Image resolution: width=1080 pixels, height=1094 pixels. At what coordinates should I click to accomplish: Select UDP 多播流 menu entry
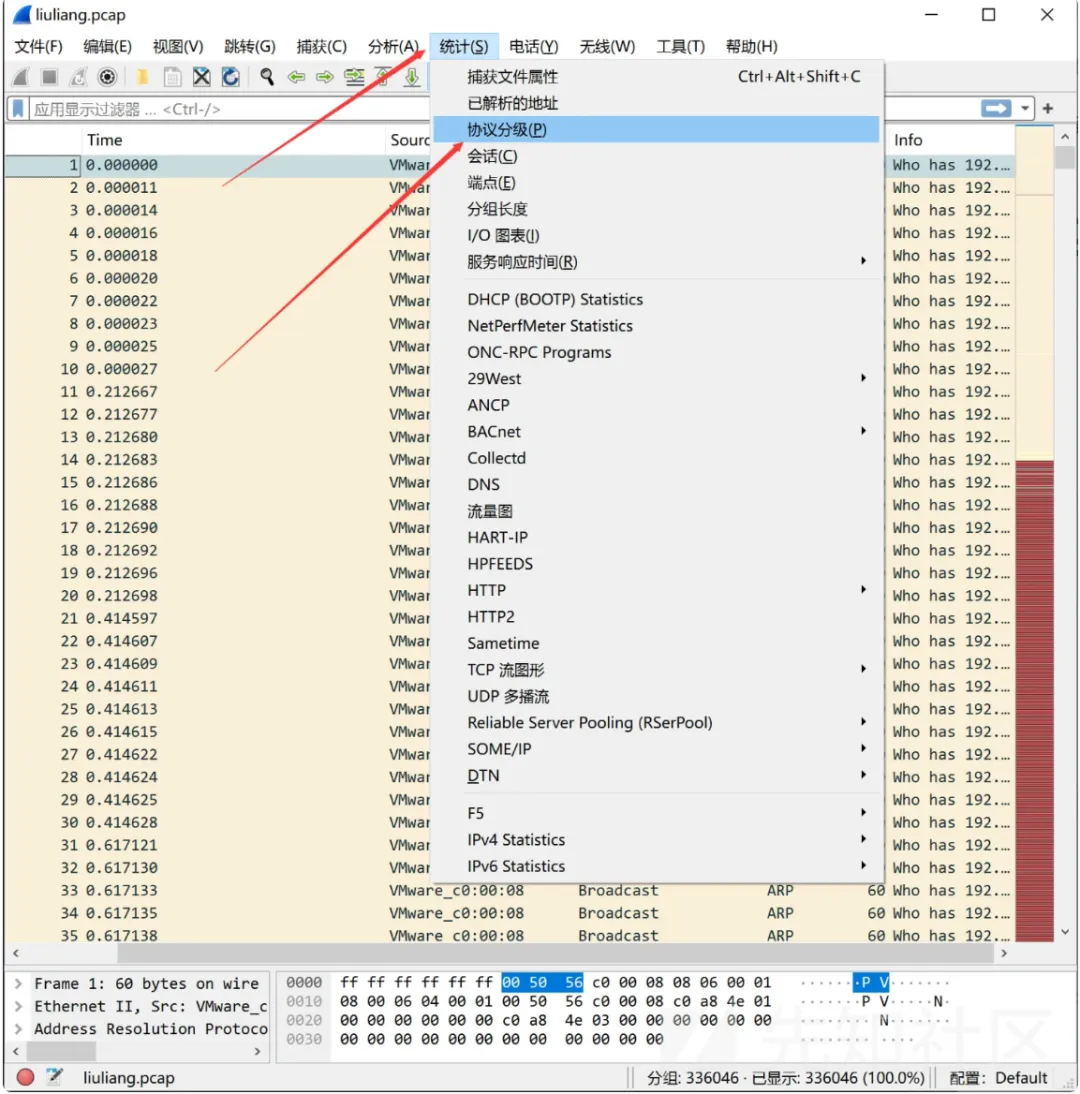(x=656, y=696)
